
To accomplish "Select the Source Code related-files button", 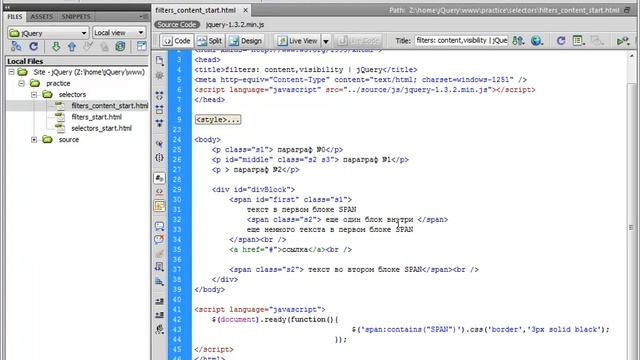I will click(177, 24).
